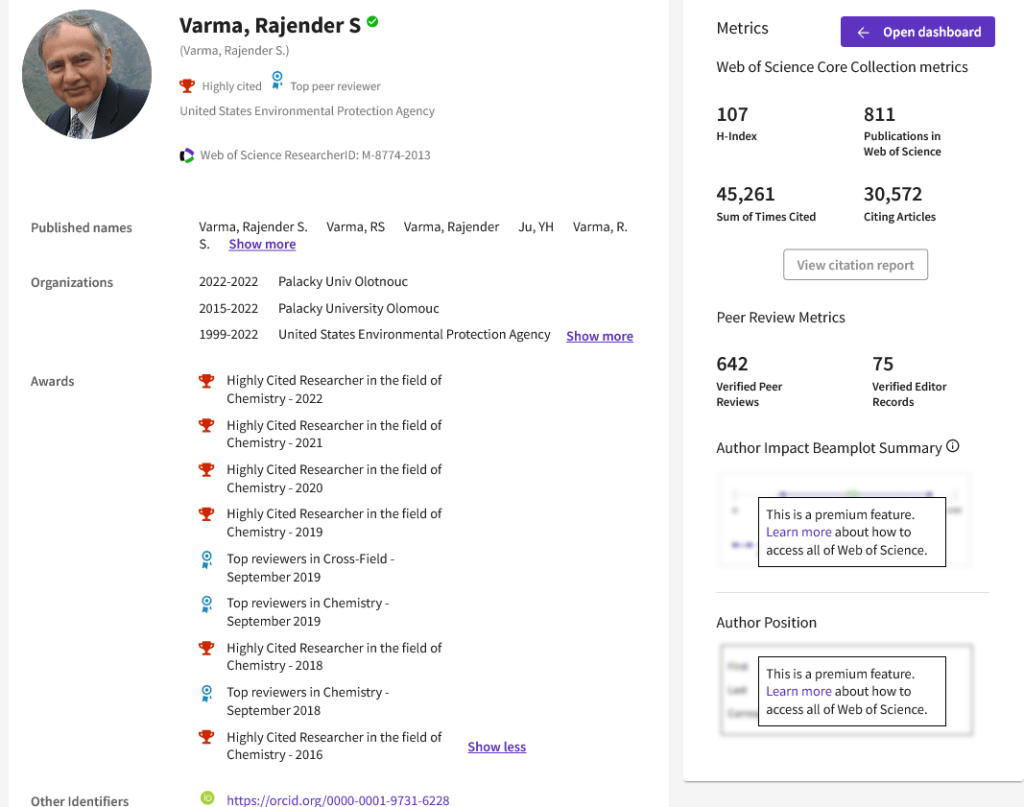Click ribbon icon for Top reviewers in Cross-Field

click(x=207, y=560)
